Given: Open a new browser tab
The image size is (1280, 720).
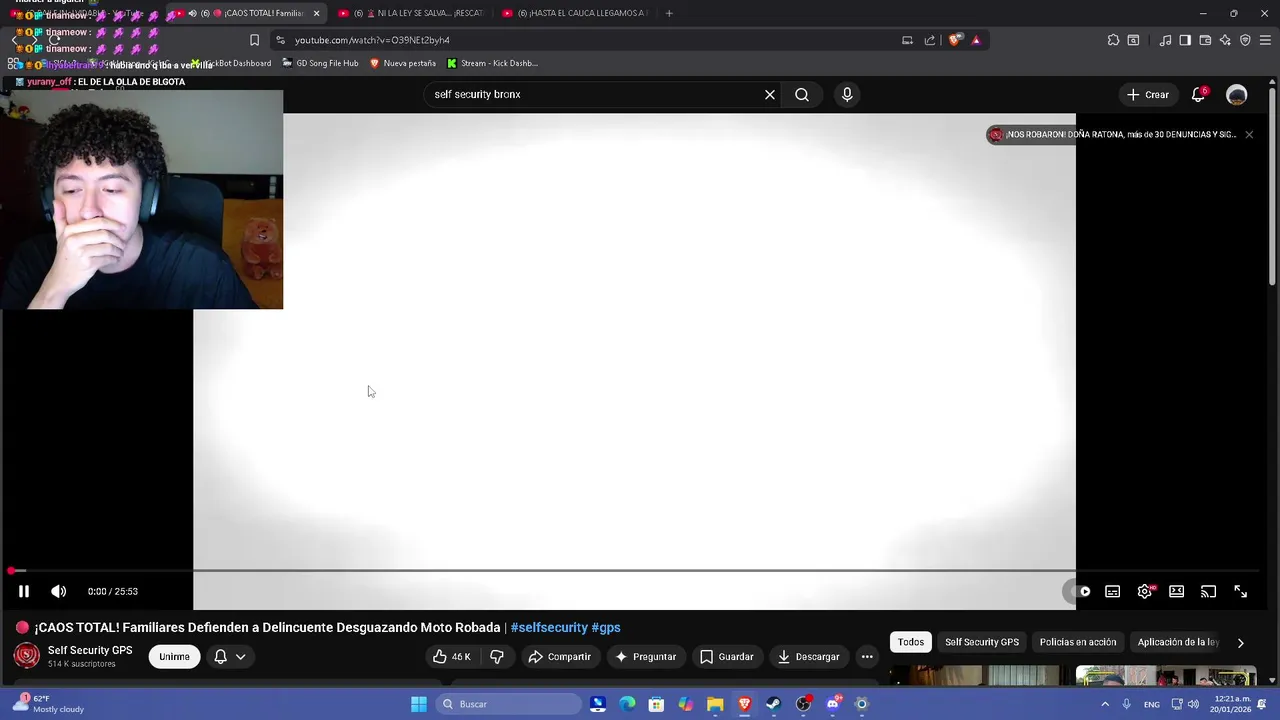Looking at the screenshot, I should click(x=669, y=13).
